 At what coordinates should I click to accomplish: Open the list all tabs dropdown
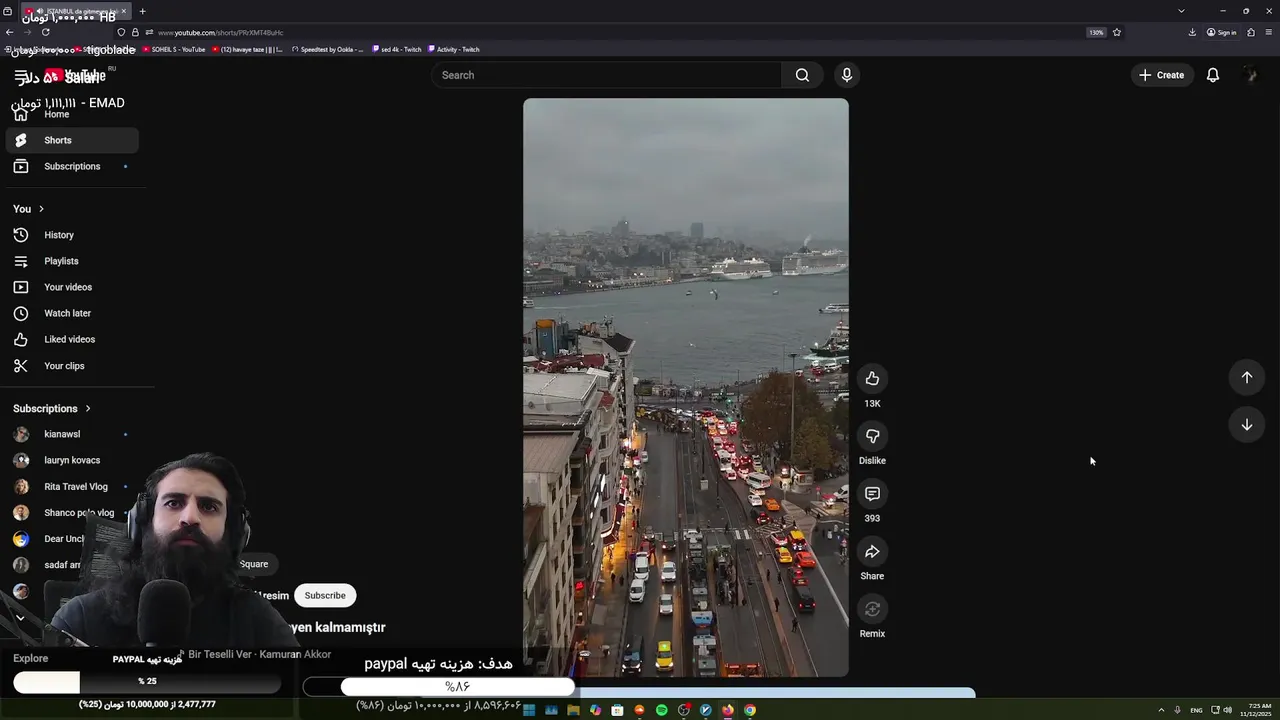[1181, 11]
